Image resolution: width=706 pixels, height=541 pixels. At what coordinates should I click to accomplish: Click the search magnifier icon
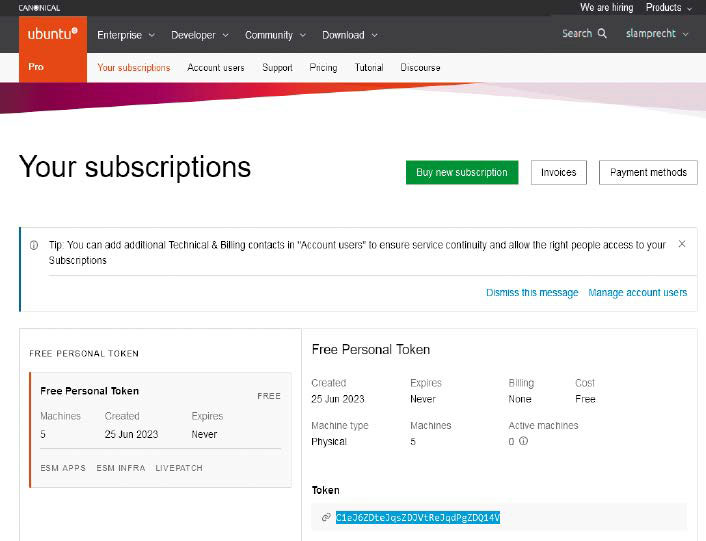(602, 33)
